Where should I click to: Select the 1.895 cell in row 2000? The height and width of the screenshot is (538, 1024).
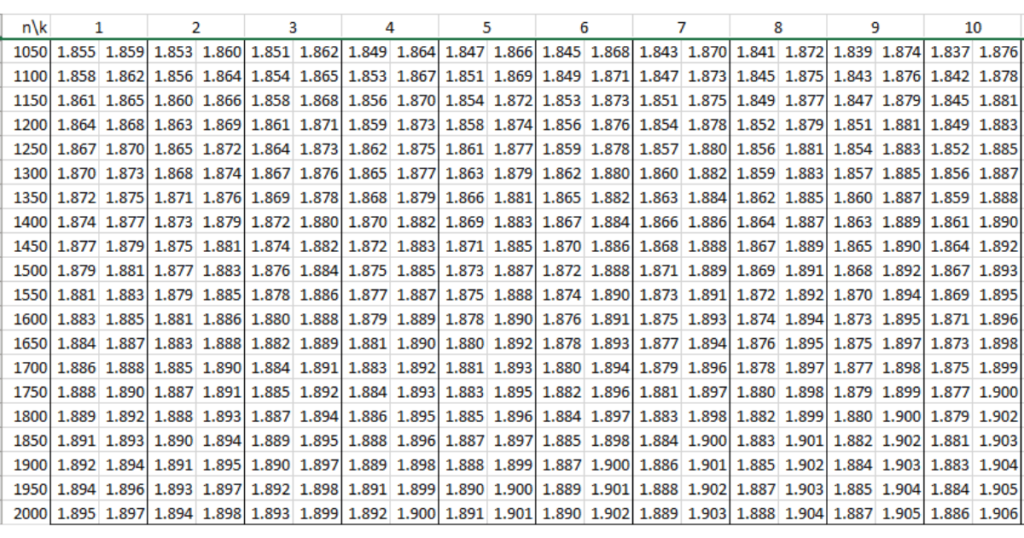click(76, 514)
